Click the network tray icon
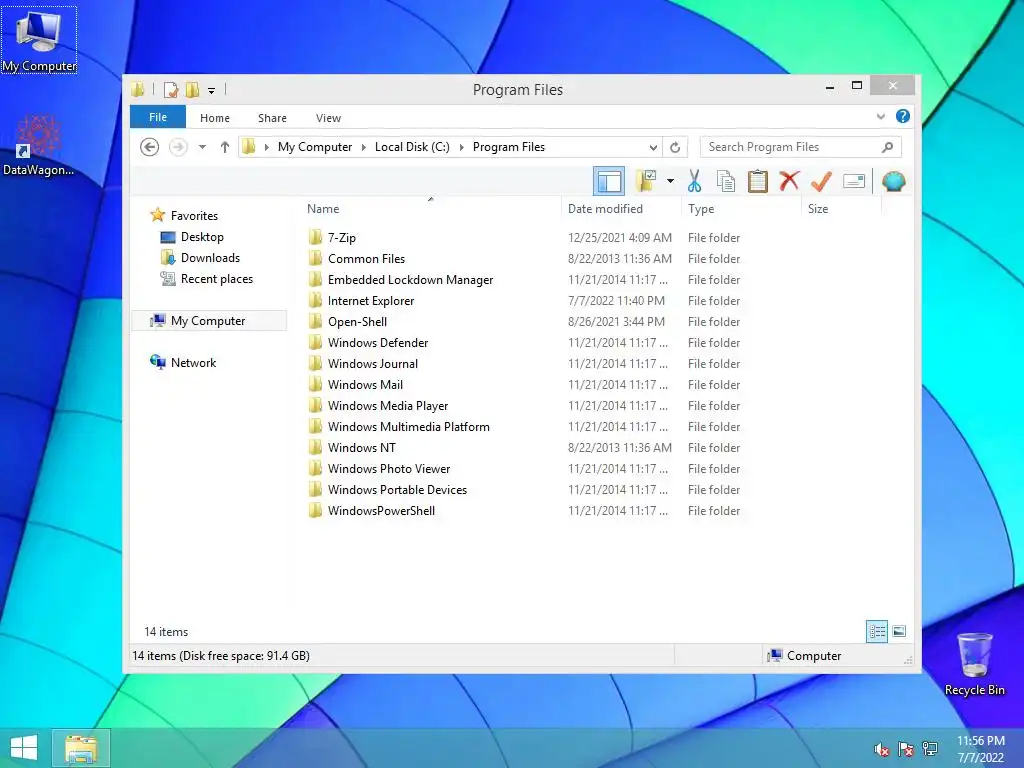 coord(930,749)
